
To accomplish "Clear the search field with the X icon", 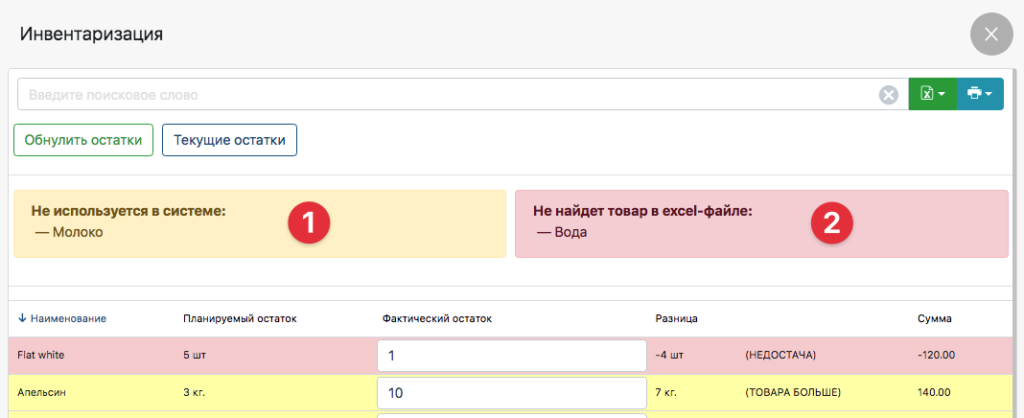I will (x=888, y=95).
